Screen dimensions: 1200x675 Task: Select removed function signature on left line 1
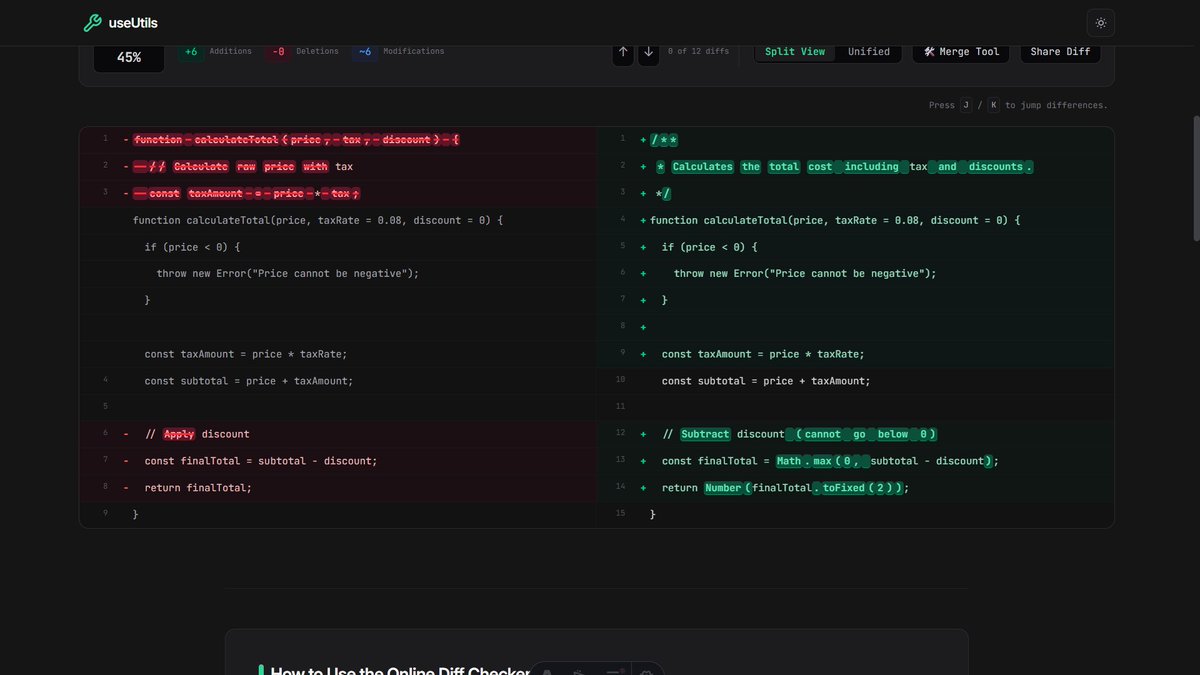tap(338, 140)
